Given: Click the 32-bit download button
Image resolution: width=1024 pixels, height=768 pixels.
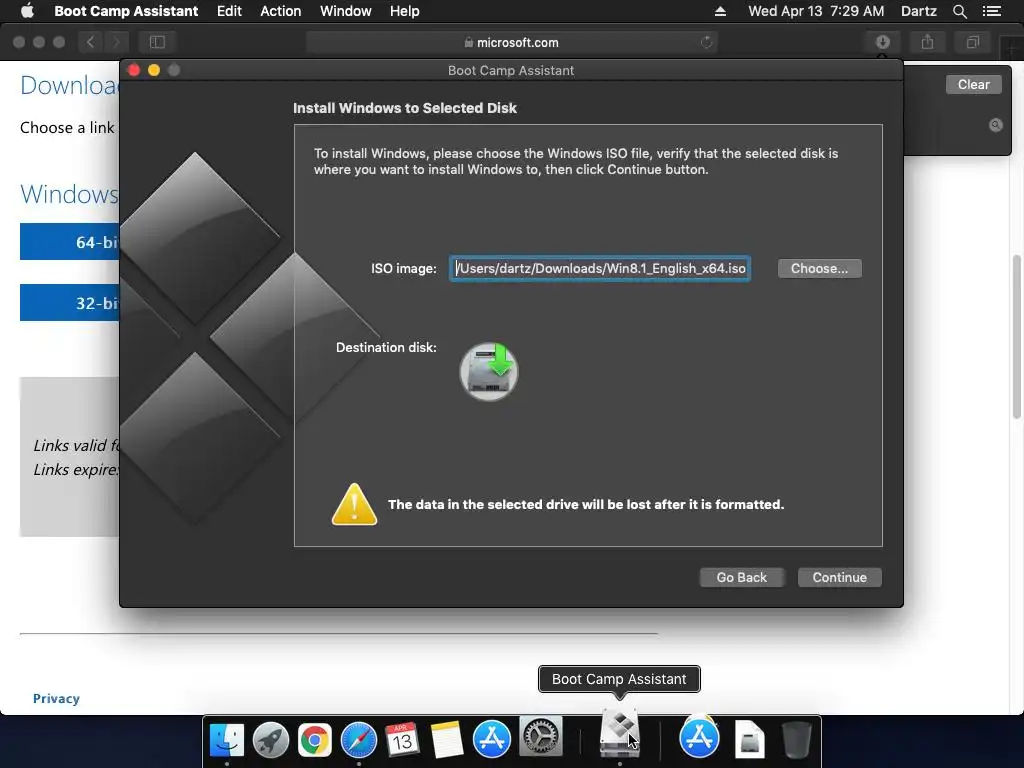Looking at the screenshot, I should pos(70,302).
